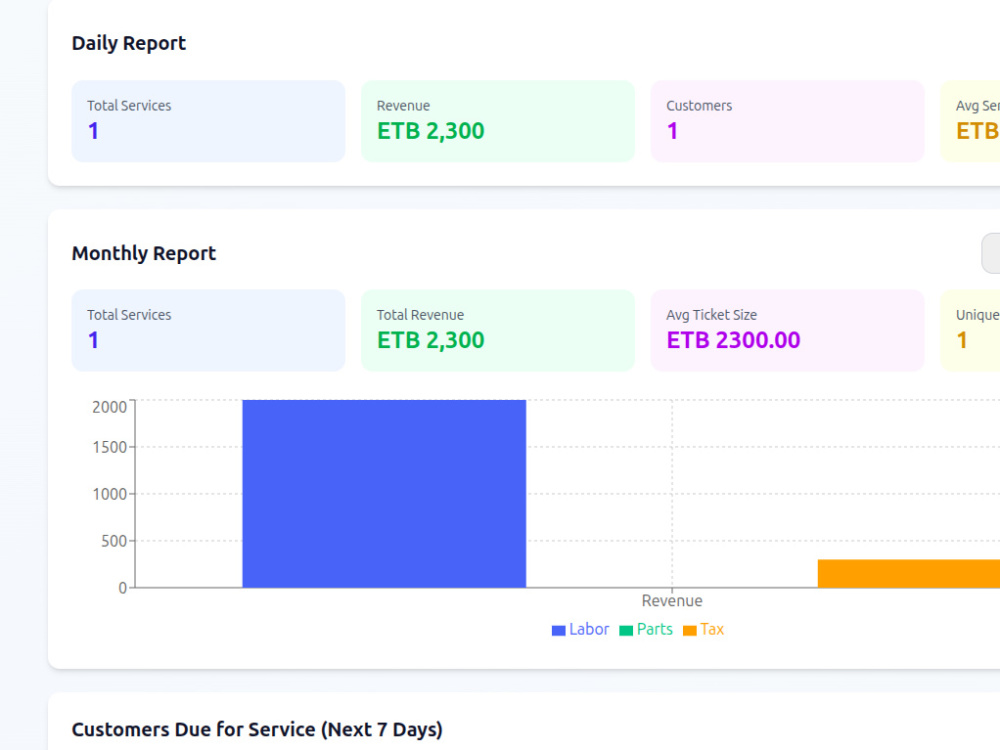The image size is (1000, 750).
Task: Select the Avg Service card in Daily Report
Action: (970, 121)
